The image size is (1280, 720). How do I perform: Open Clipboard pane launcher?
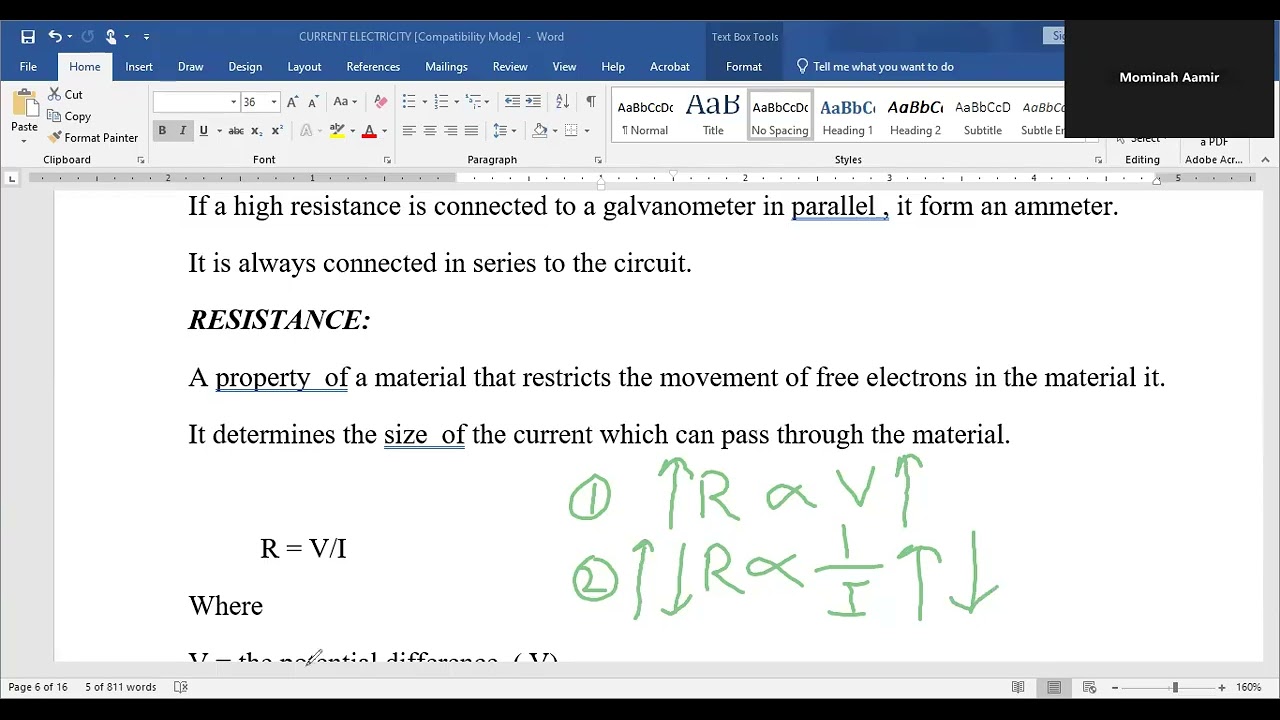click(x=141, y=160)
